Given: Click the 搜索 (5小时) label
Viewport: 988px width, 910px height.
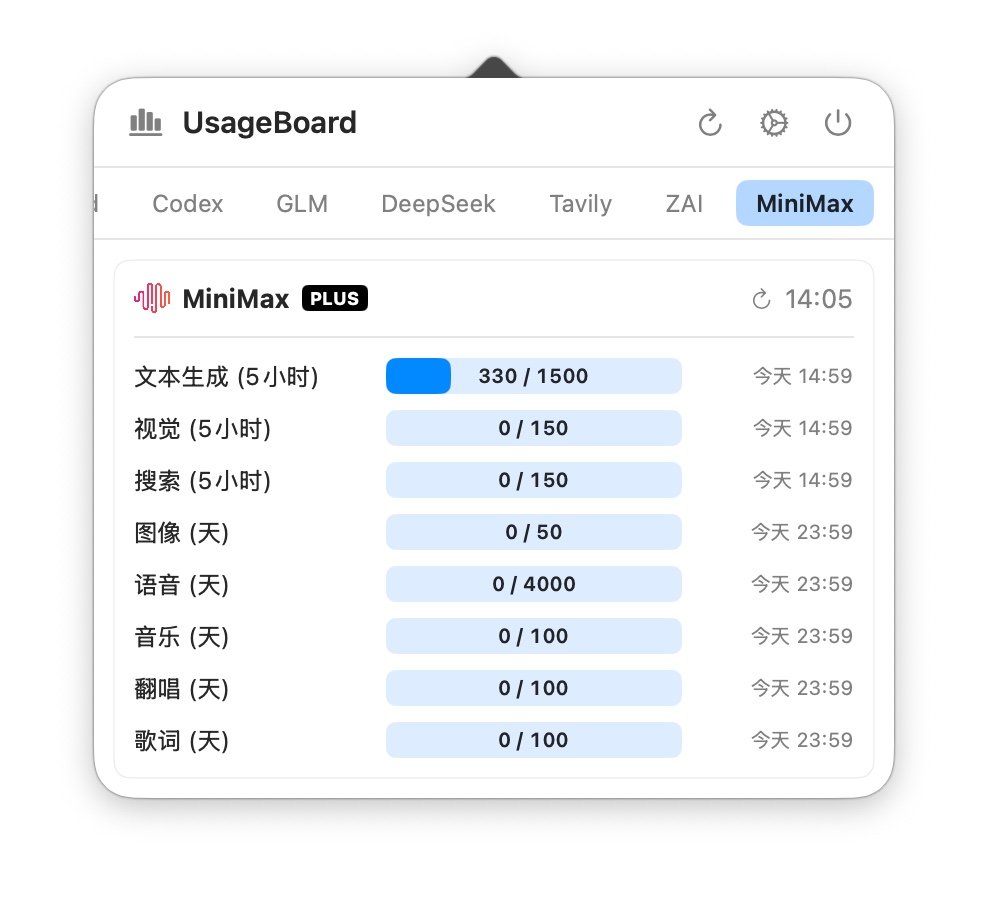Looking at the screenshot, I should click(202, 481).
